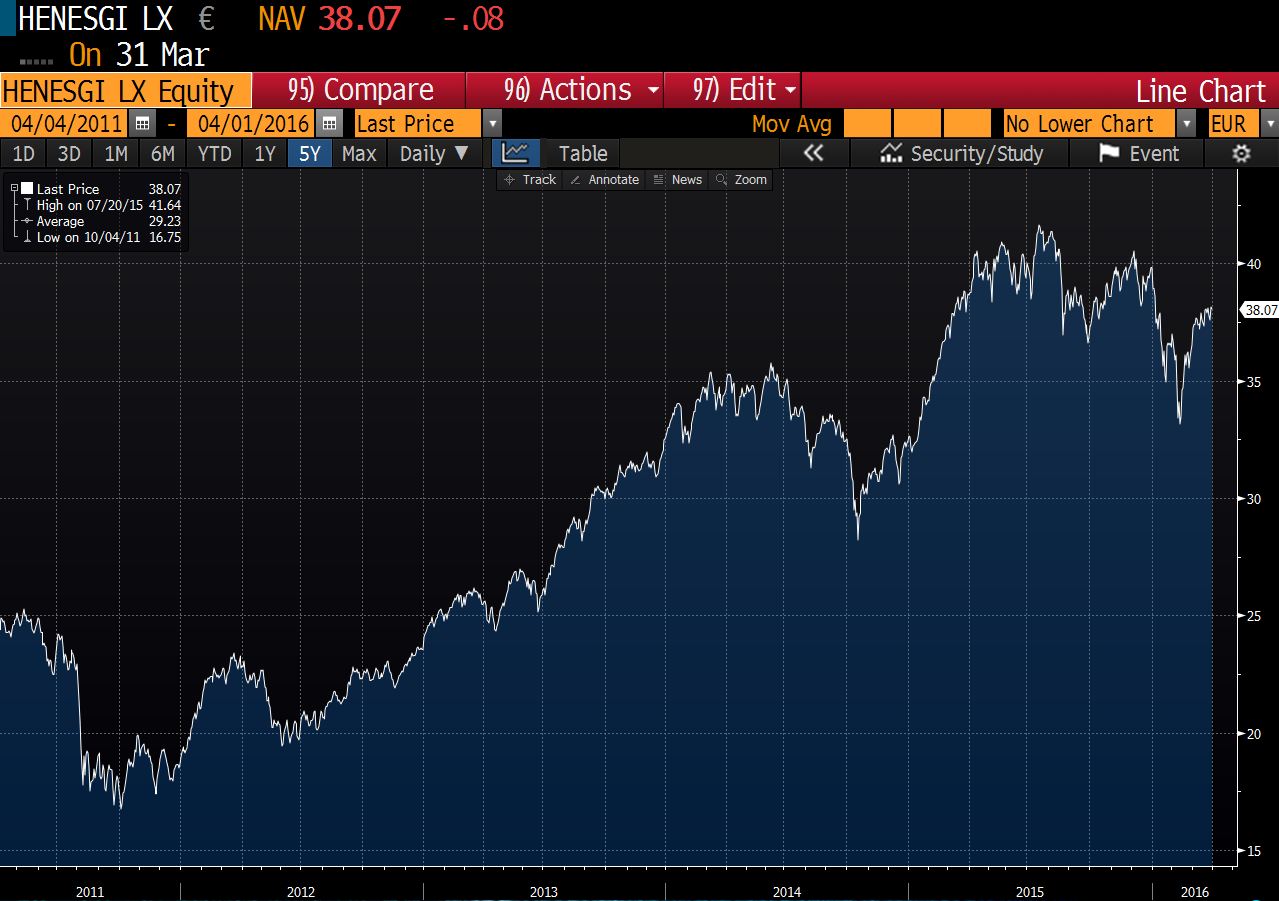Screen dimensions: 1279x901
Task: Open the 96) Actions menu
Action: 565,90
